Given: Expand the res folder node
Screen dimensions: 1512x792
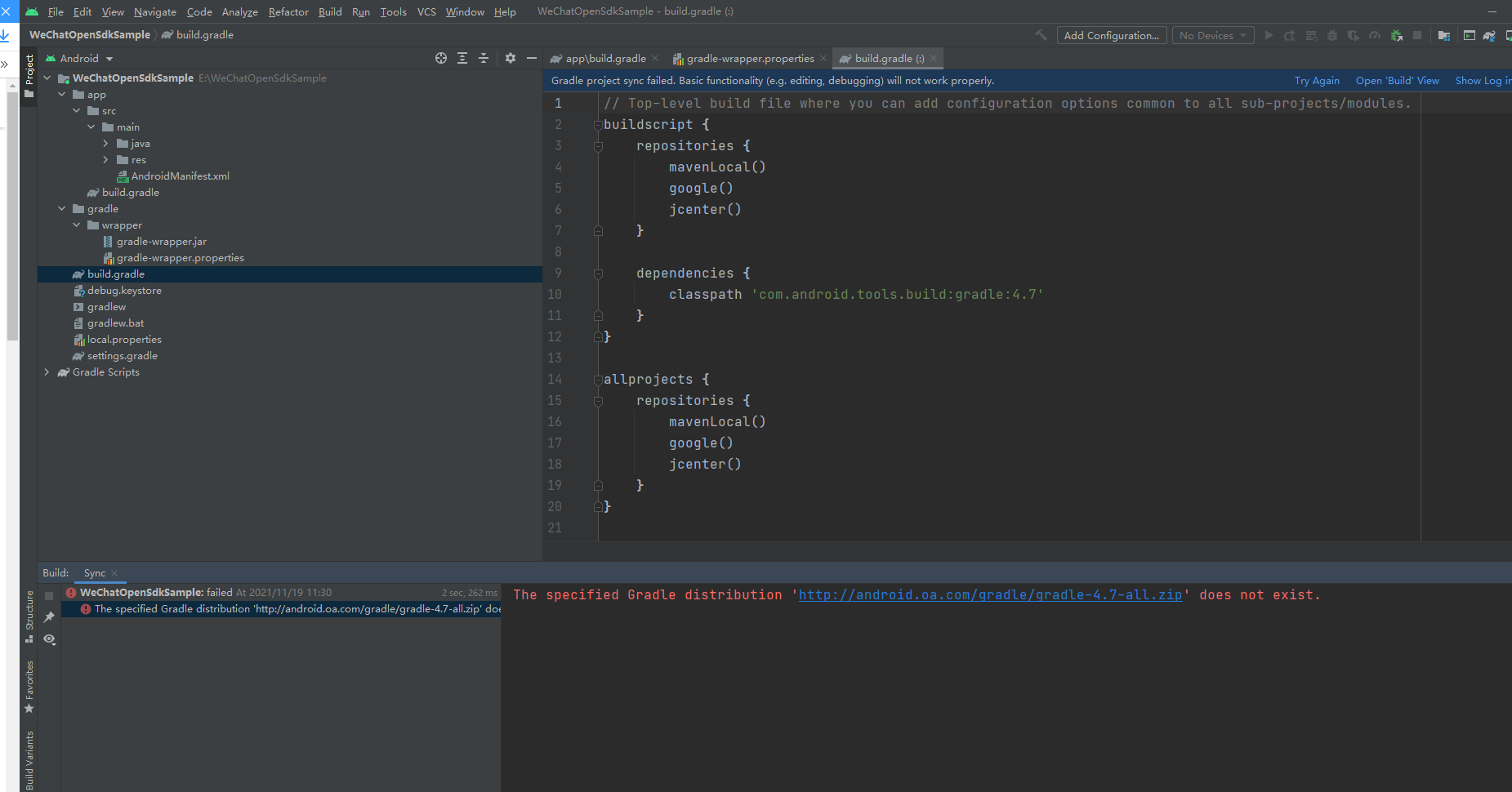Looking at the screenshot, I should coord(105,160).
